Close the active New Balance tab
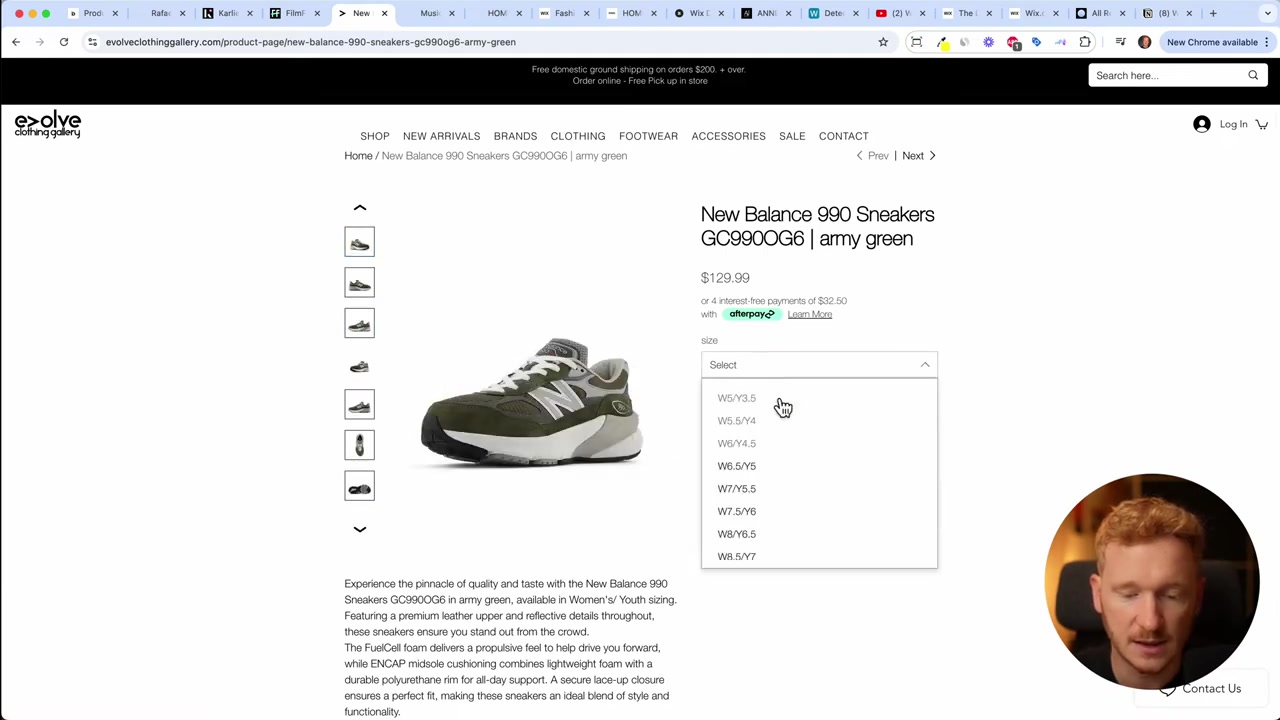Image resolution: width=1280 pixels, height=720 pixels. [x=384, y=13]
